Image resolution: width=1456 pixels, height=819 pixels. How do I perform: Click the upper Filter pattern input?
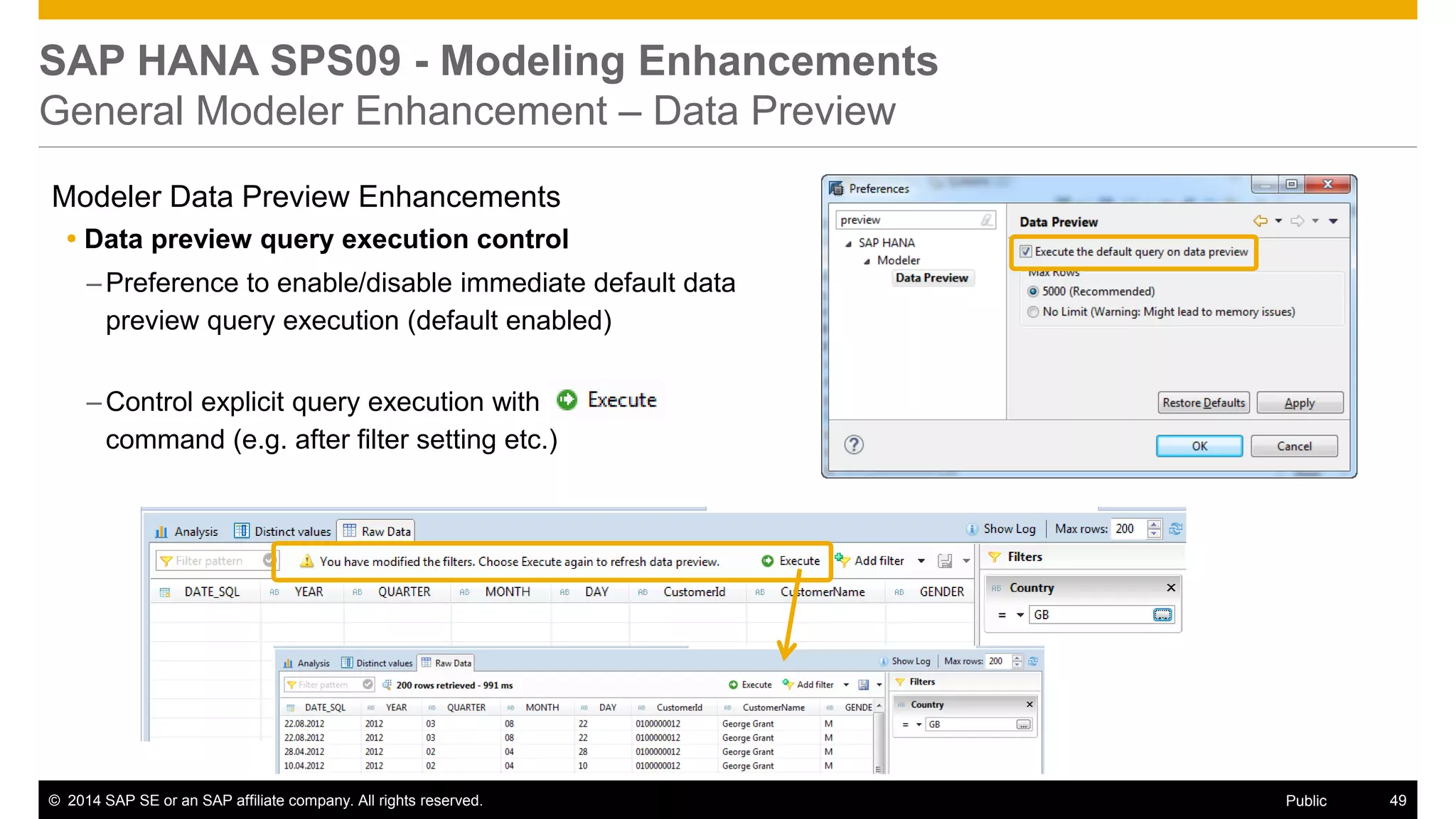pos(209,561)
